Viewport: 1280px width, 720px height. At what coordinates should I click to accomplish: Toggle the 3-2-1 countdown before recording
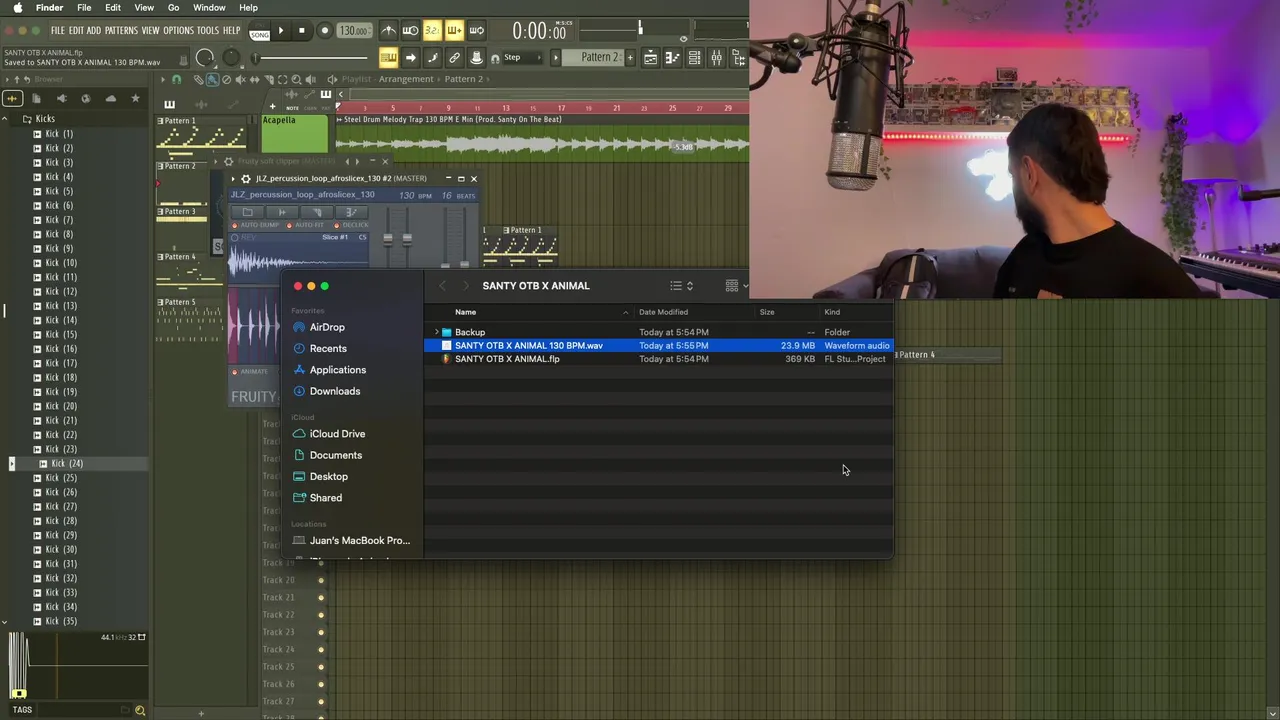click(x=432, y=31)
